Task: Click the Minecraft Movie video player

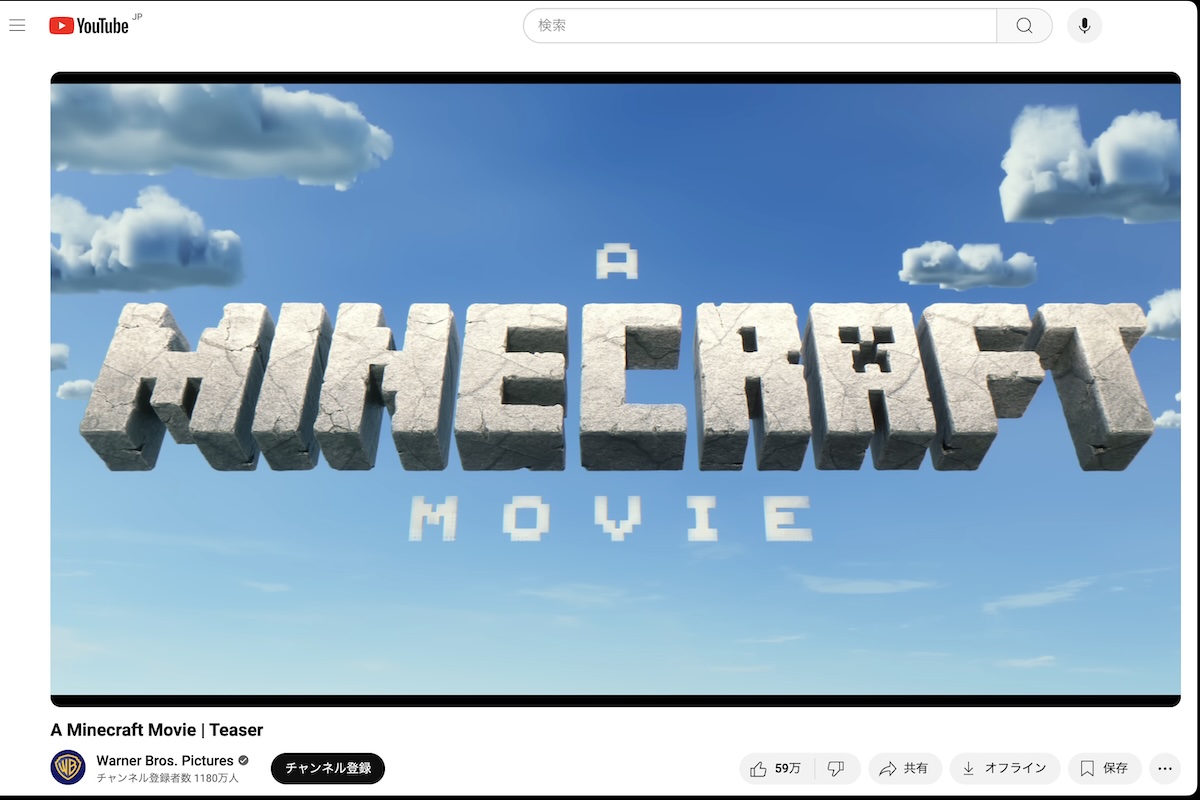Action: [615, 390]
